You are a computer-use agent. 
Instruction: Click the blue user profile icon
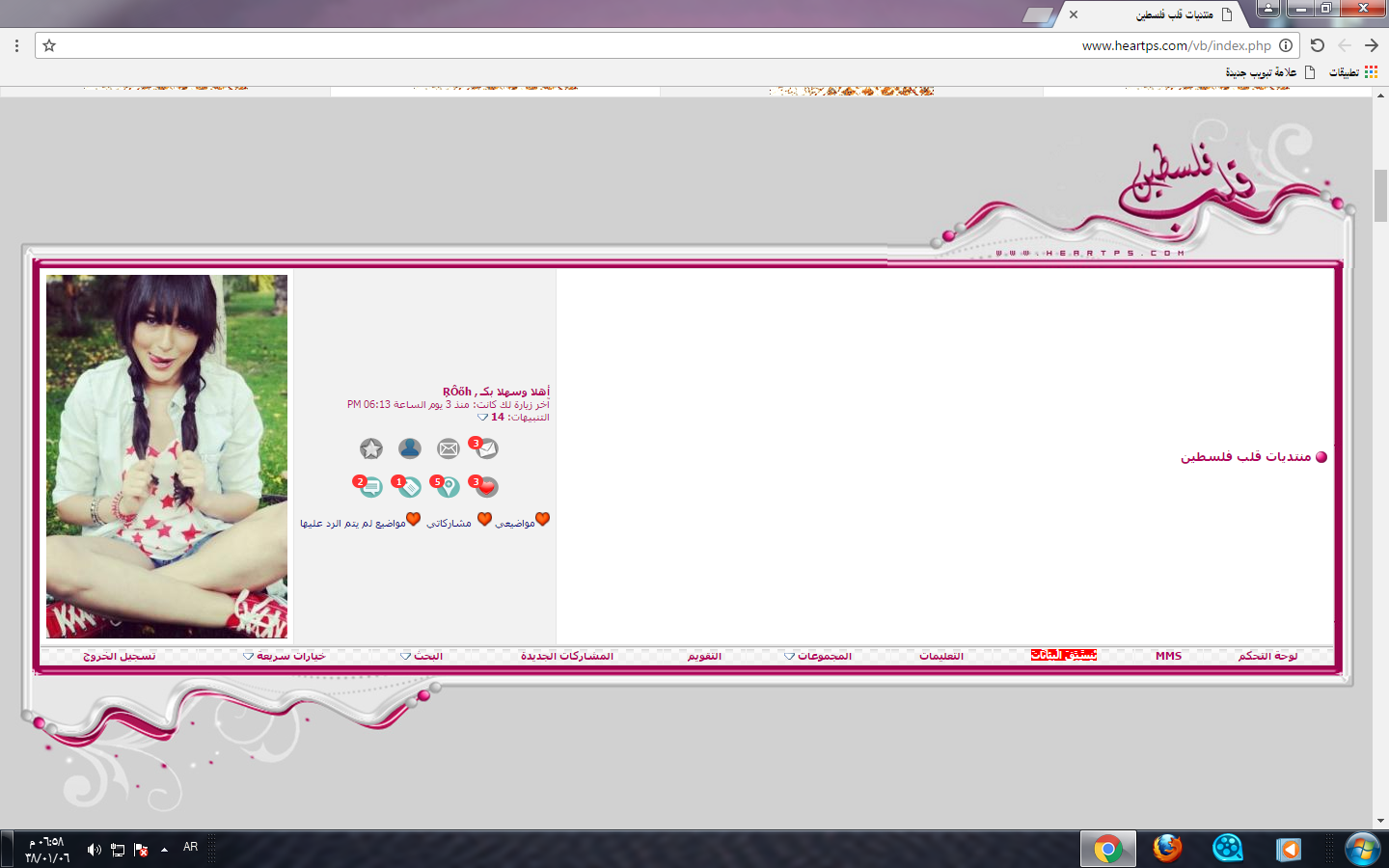tap(410, 448)
